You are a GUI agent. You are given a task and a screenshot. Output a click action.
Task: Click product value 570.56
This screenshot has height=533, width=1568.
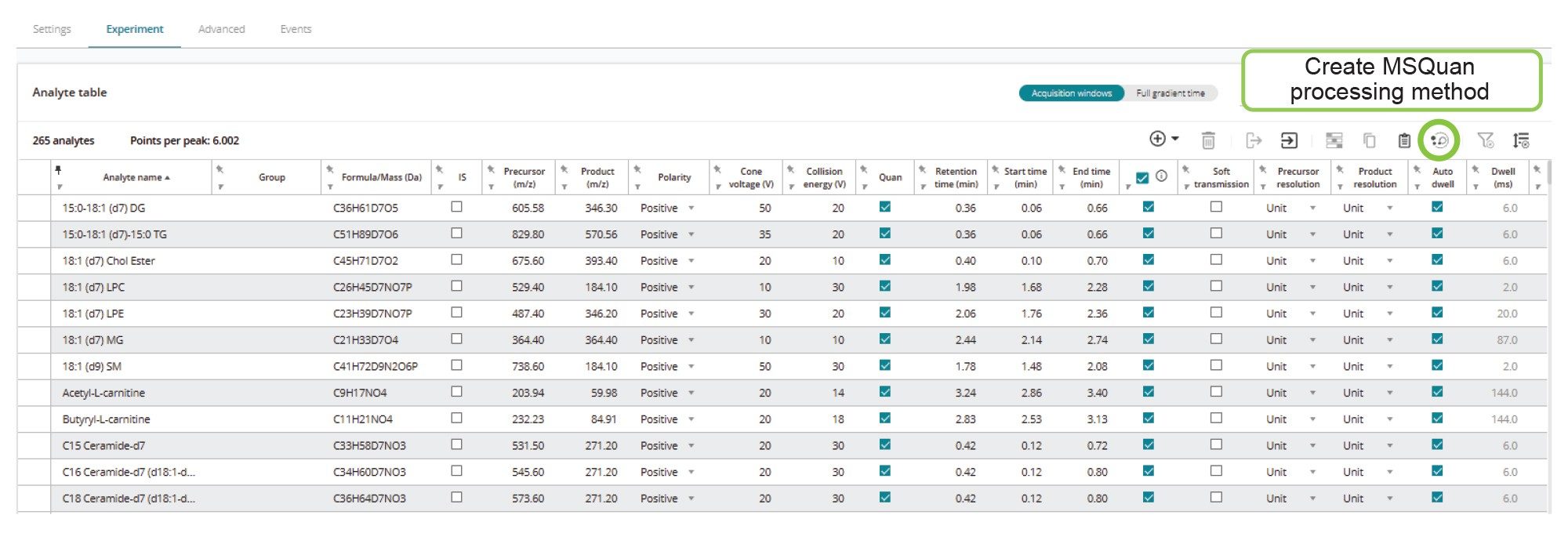pyautogui.click(x=601, y=234)
